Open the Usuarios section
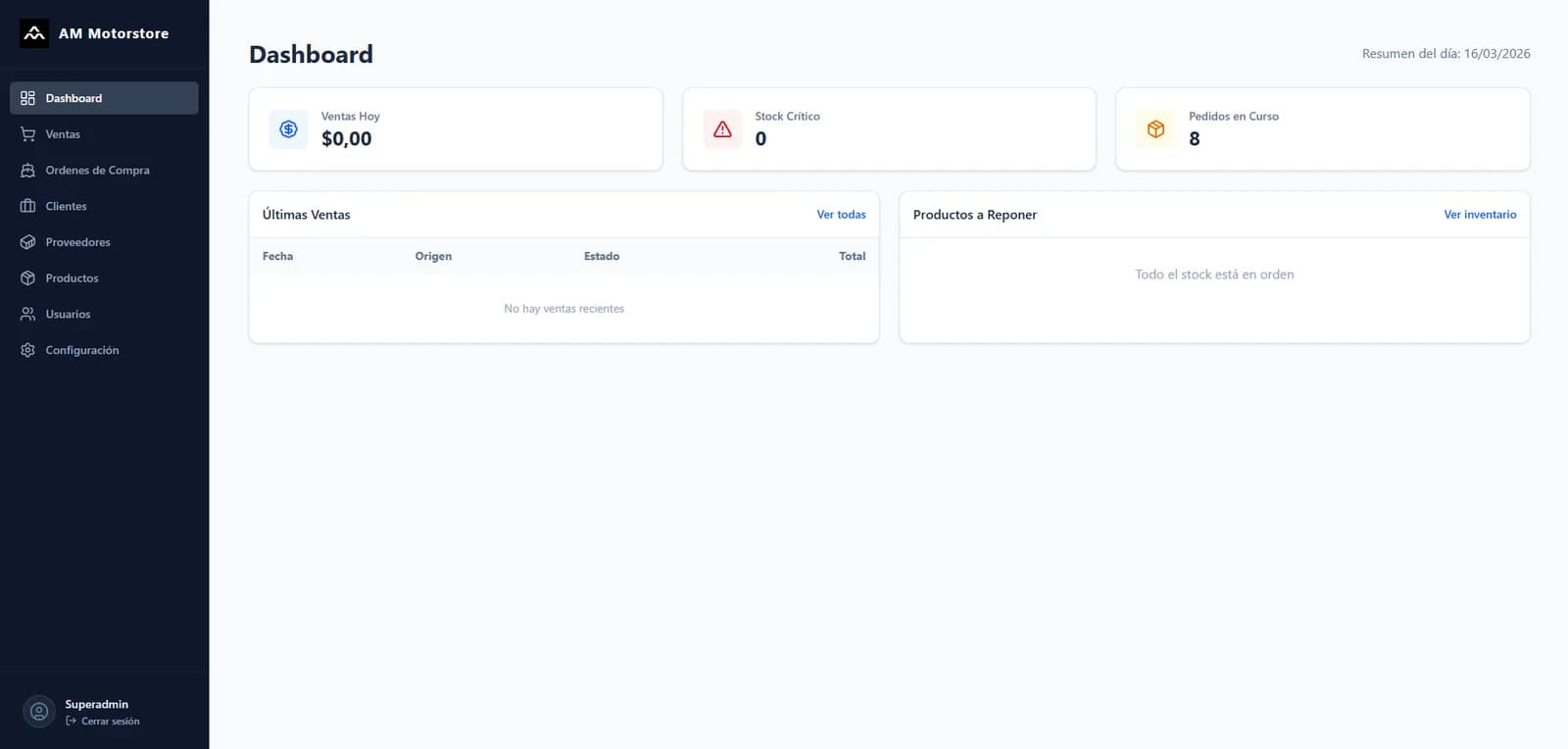 (x=104, y=314)
